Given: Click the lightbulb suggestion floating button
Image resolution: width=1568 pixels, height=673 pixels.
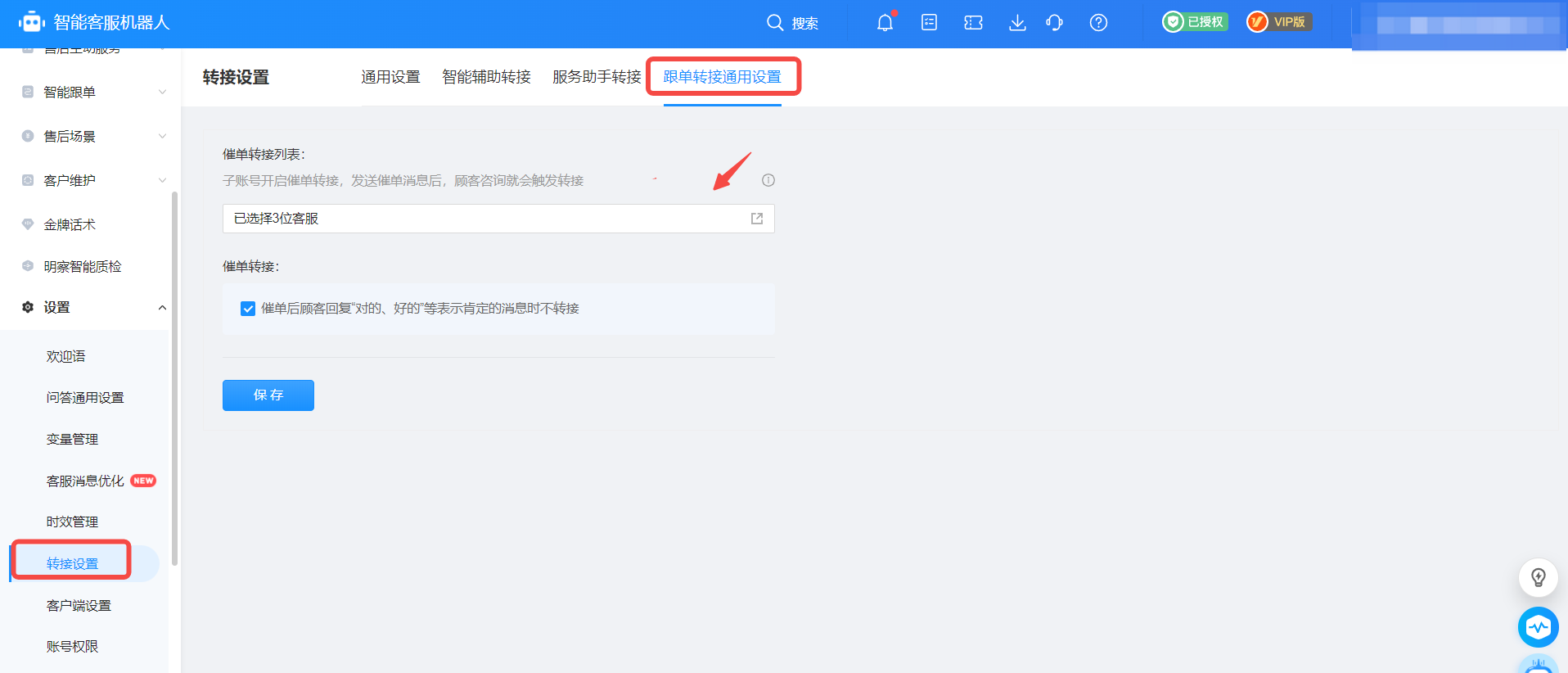Looking at the screenshot, I should point(1539,577).
